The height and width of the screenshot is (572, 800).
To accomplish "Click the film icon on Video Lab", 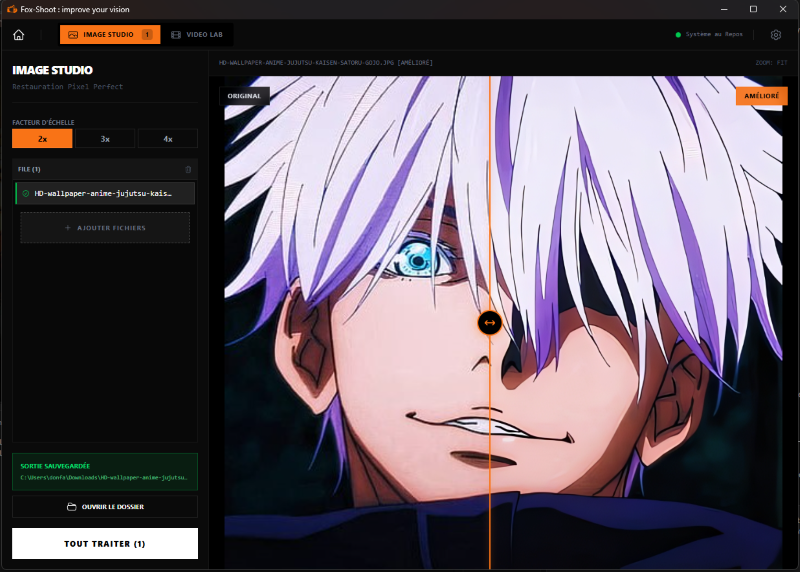I will (x=176, y=35).
